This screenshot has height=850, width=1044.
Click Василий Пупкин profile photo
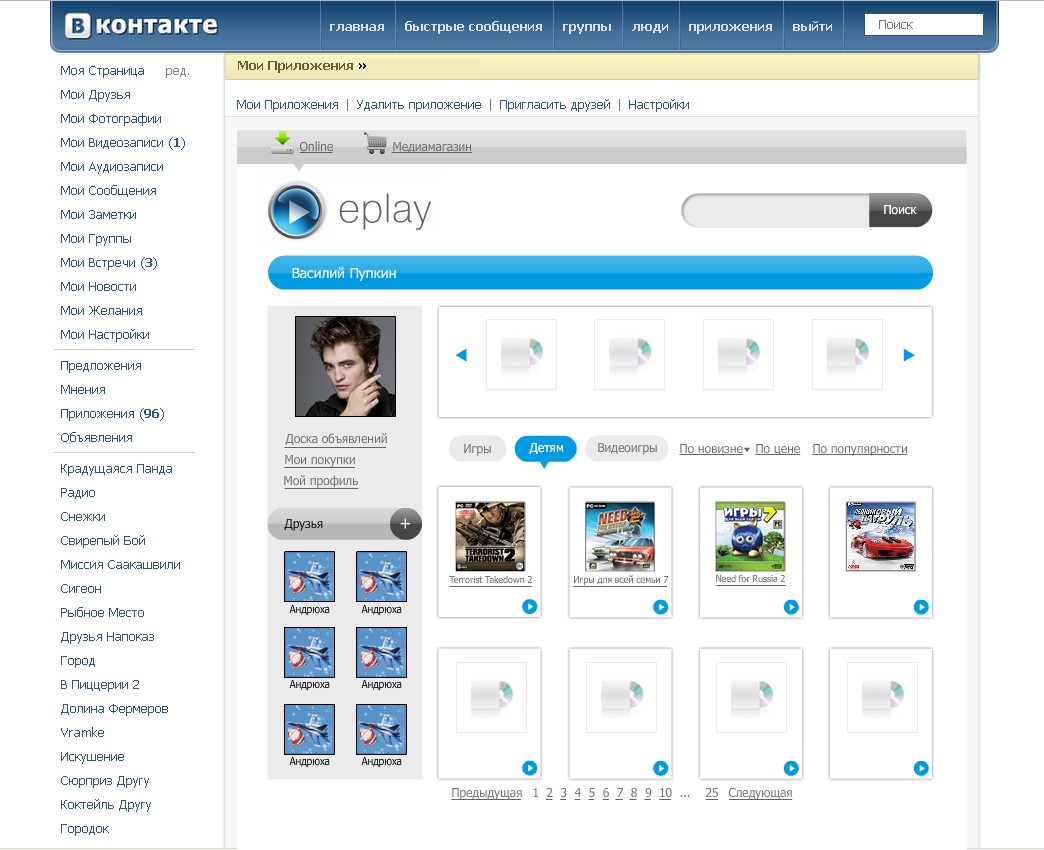(x=346, y=366)
